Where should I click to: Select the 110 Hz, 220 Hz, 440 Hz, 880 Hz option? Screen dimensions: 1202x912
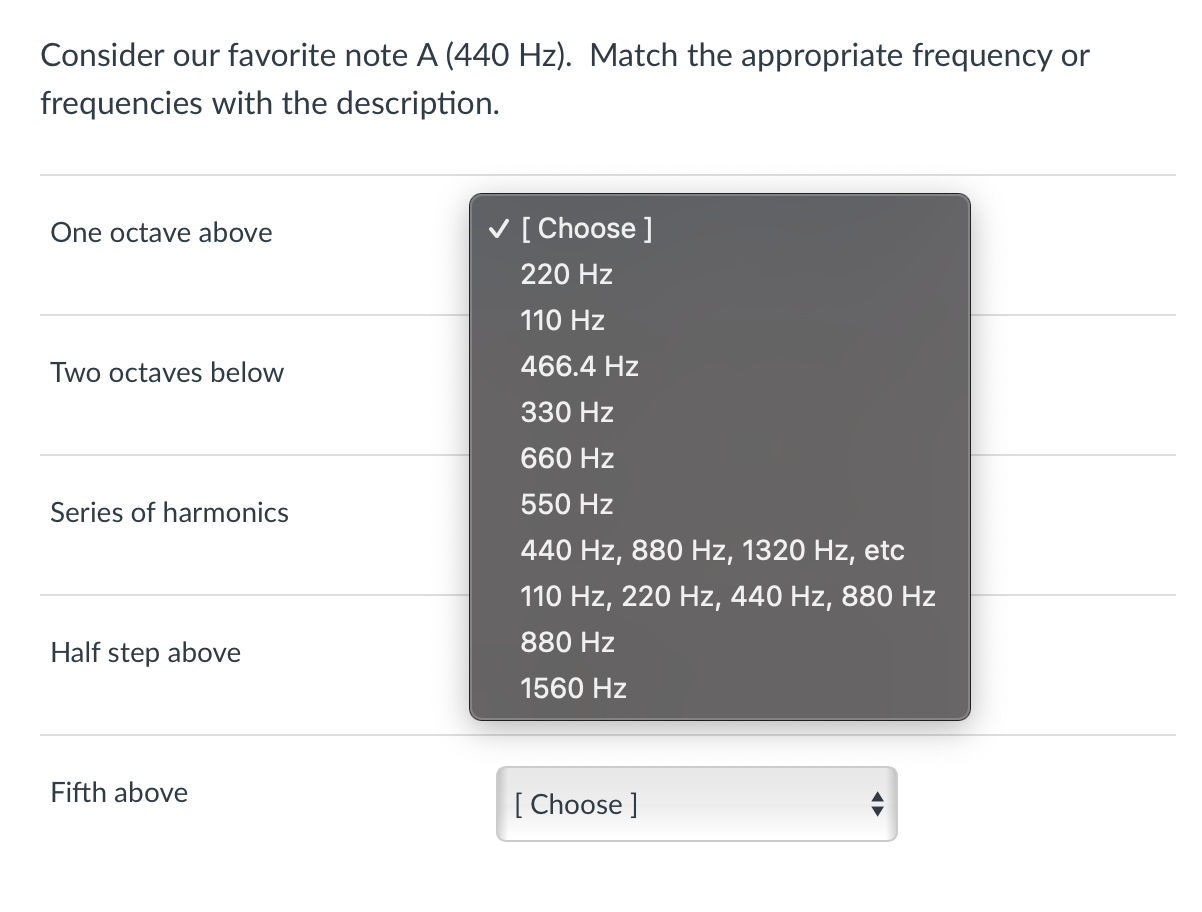tap(727, 596)
